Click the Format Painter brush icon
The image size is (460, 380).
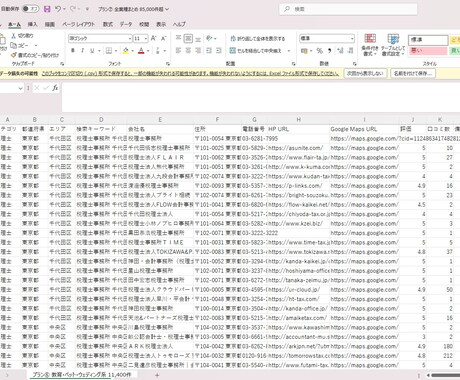[x=13, y=55]
